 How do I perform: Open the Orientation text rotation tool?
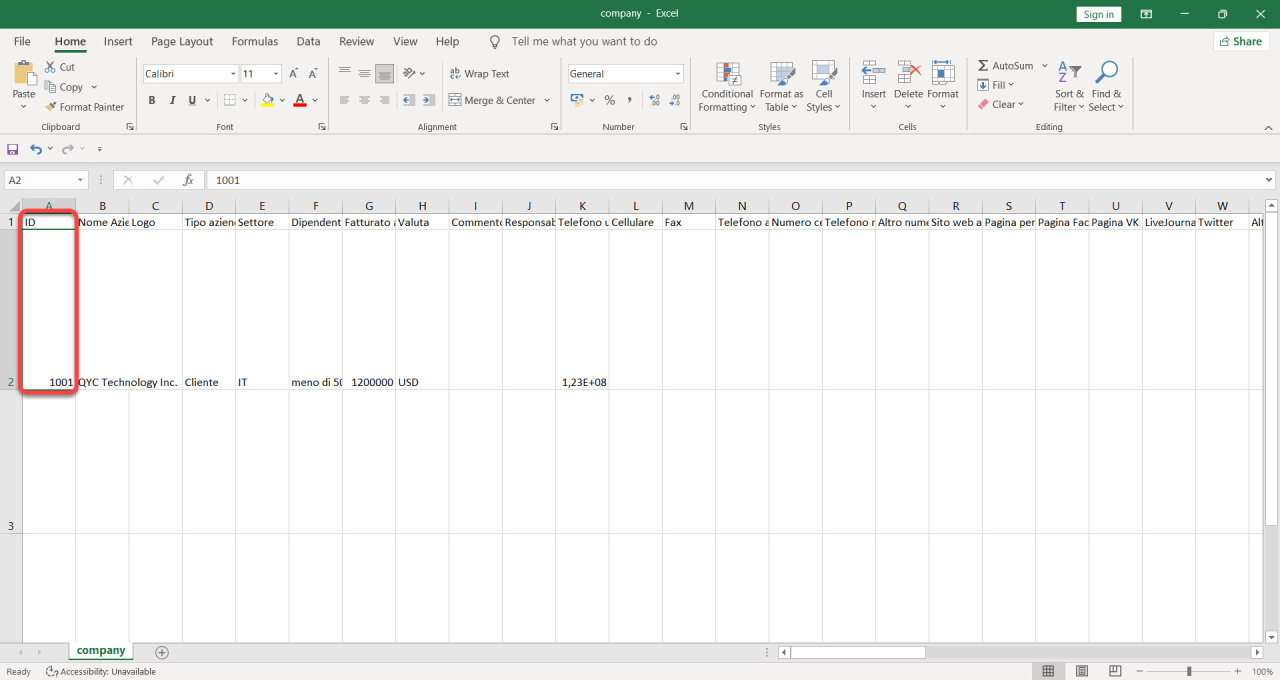[409, 73]
